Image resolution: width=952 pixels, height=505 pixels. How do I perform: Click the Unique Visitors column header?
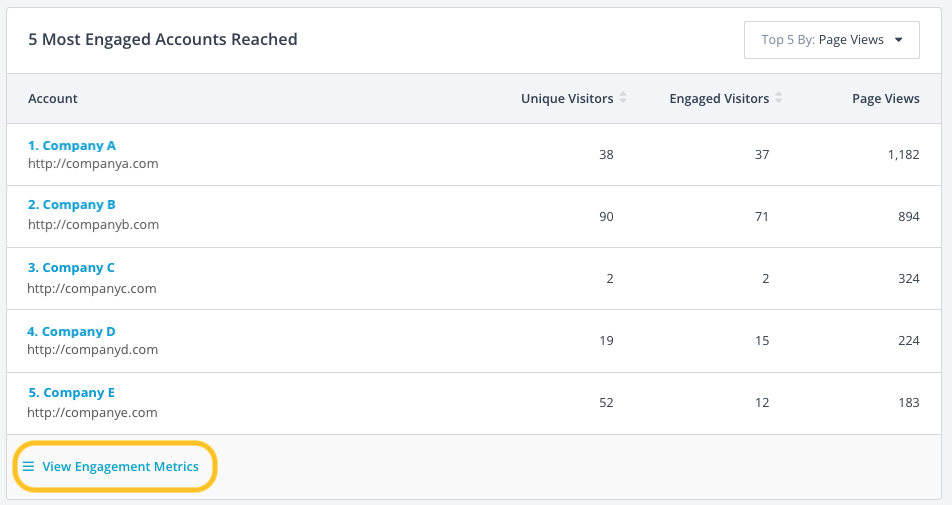coord(567,99)
